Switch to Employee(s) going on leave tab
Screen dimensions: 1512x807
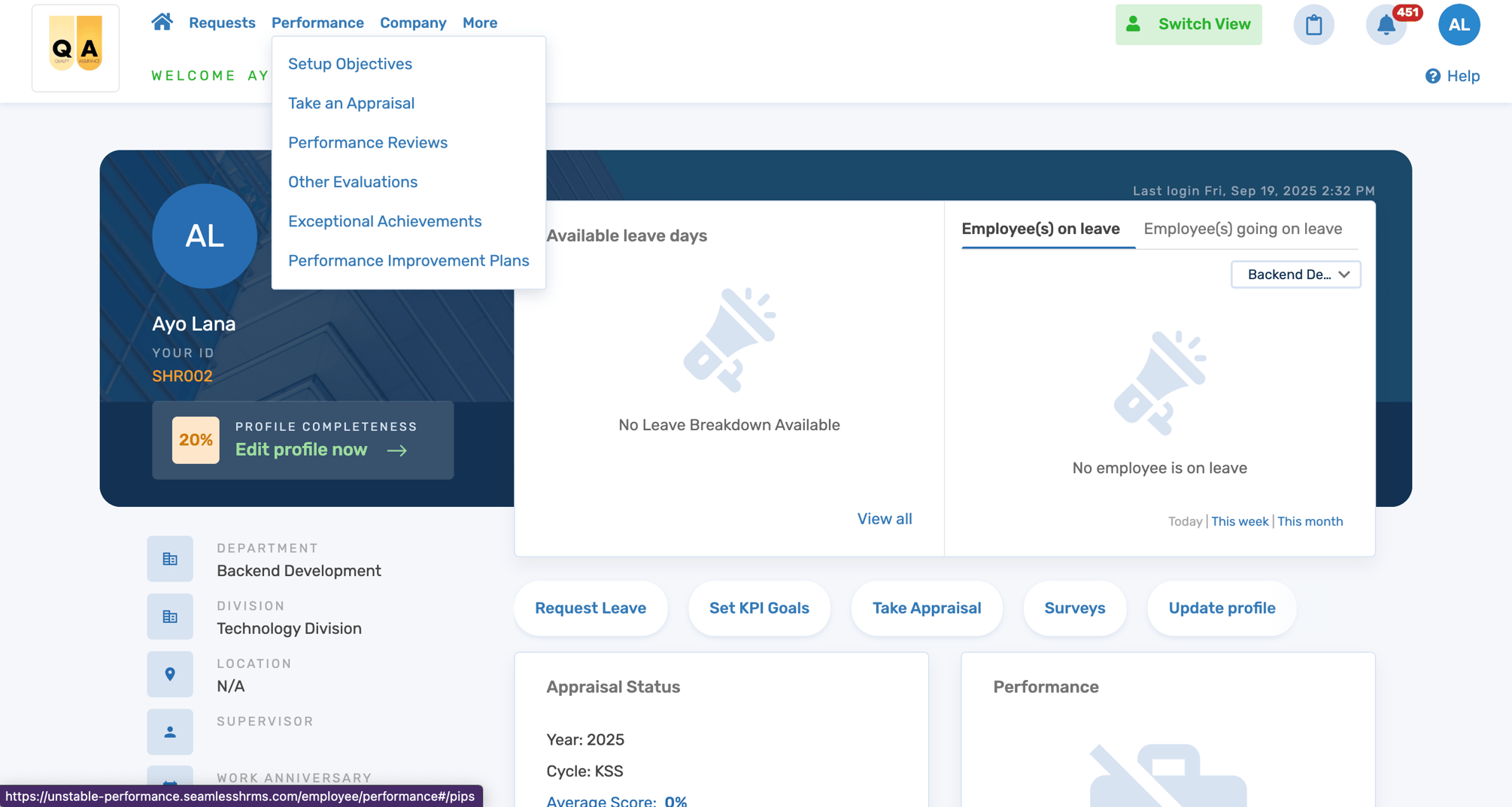click(x=1243, y=229)
